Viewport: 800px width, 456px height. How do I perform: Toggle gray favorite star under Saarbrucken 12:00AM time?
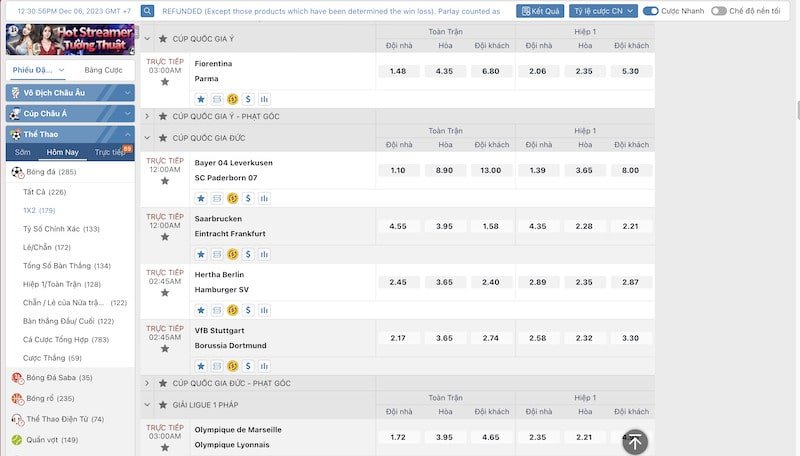pos(165,237)
